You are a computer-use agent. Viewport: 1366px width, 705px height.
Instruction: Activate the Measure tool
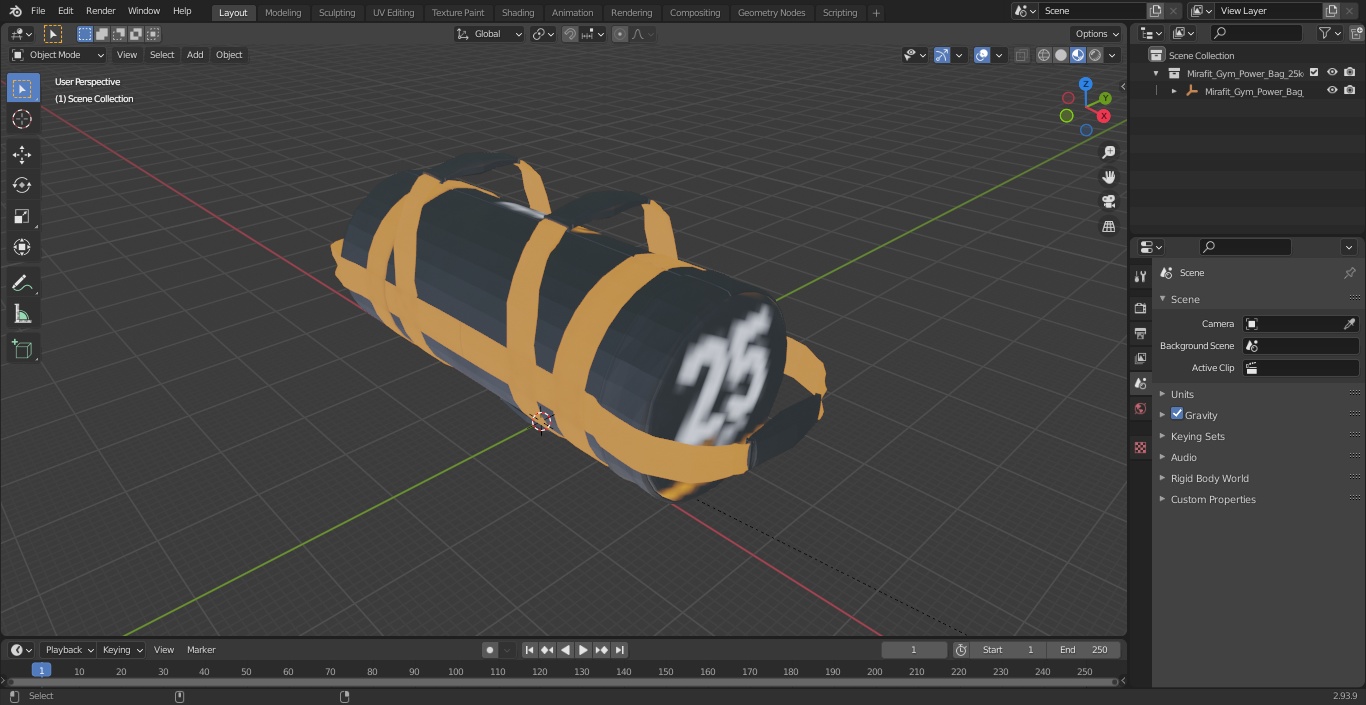click(x=22, y=314)
